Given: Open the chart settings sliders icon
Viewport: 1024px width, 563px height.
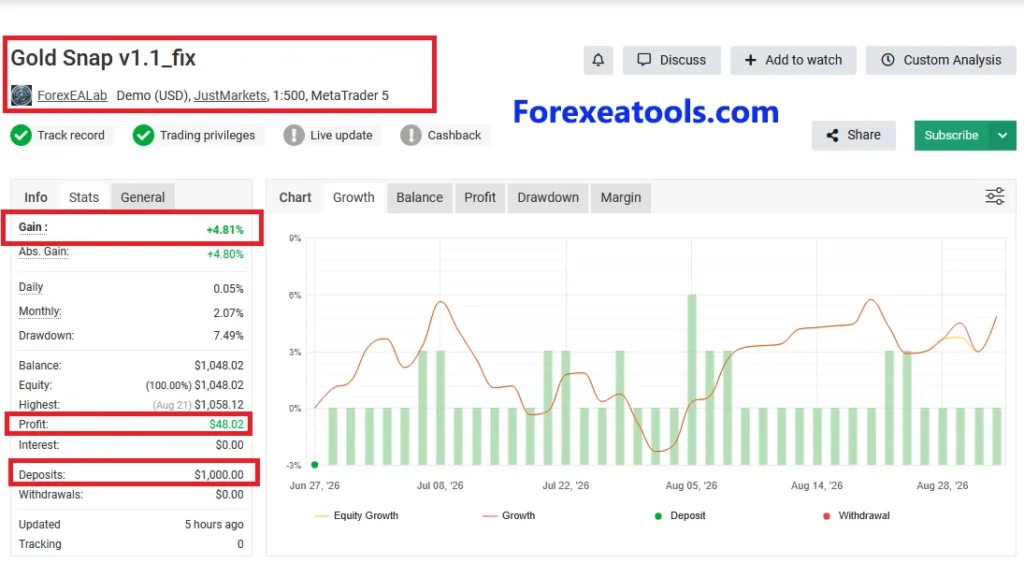Looking at the screenshot, I should click(x=995, y=196).
